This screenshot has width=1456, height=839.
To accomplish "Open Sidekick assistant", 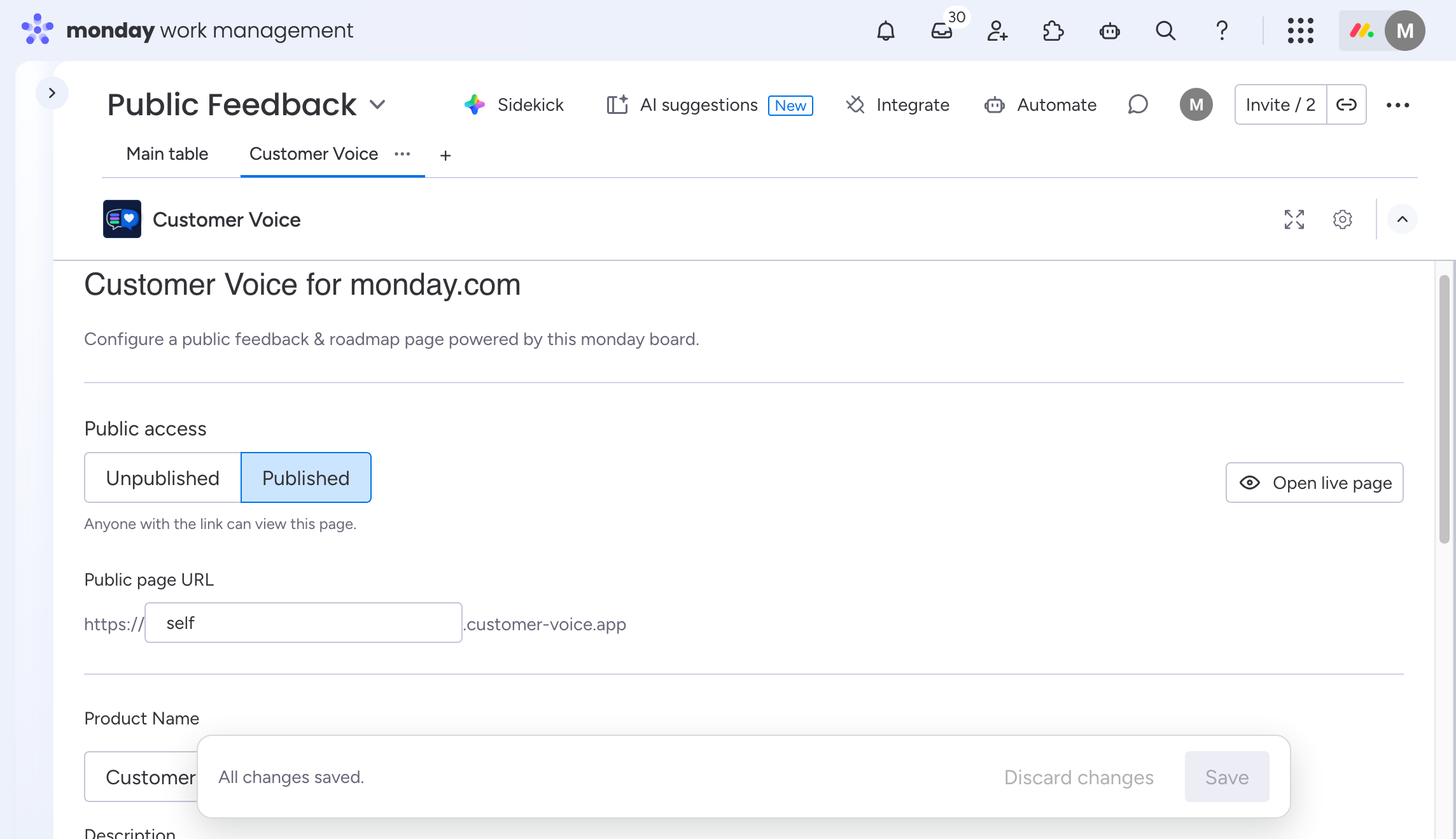I will 514,104.
